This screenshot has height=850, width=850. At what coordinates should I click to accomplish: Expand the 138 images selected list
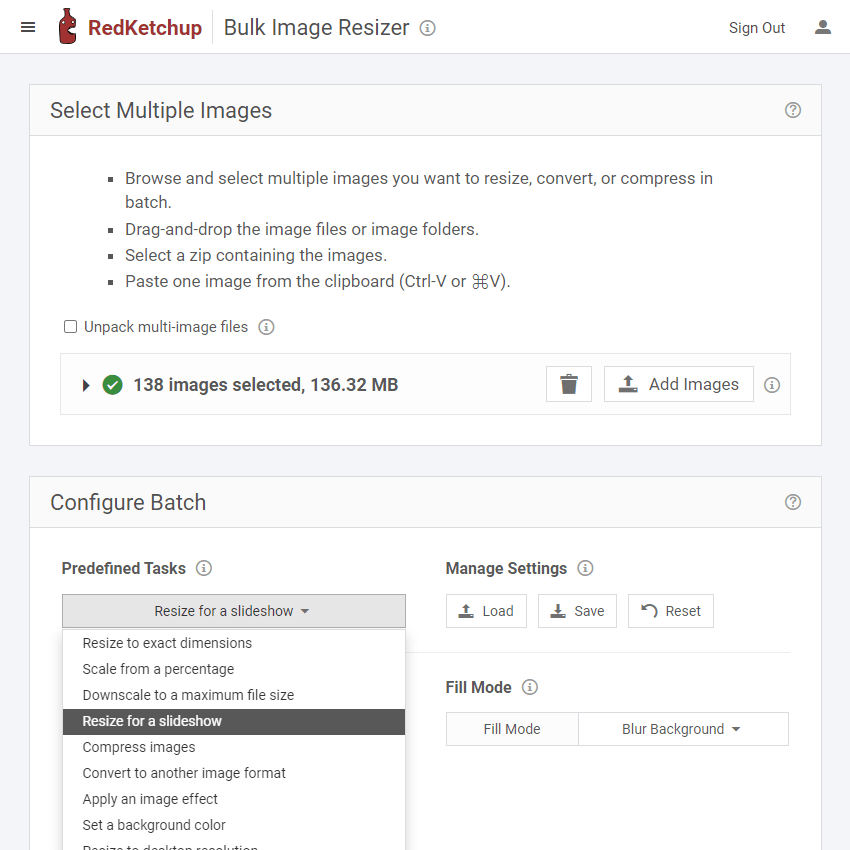tap(85, 384)
